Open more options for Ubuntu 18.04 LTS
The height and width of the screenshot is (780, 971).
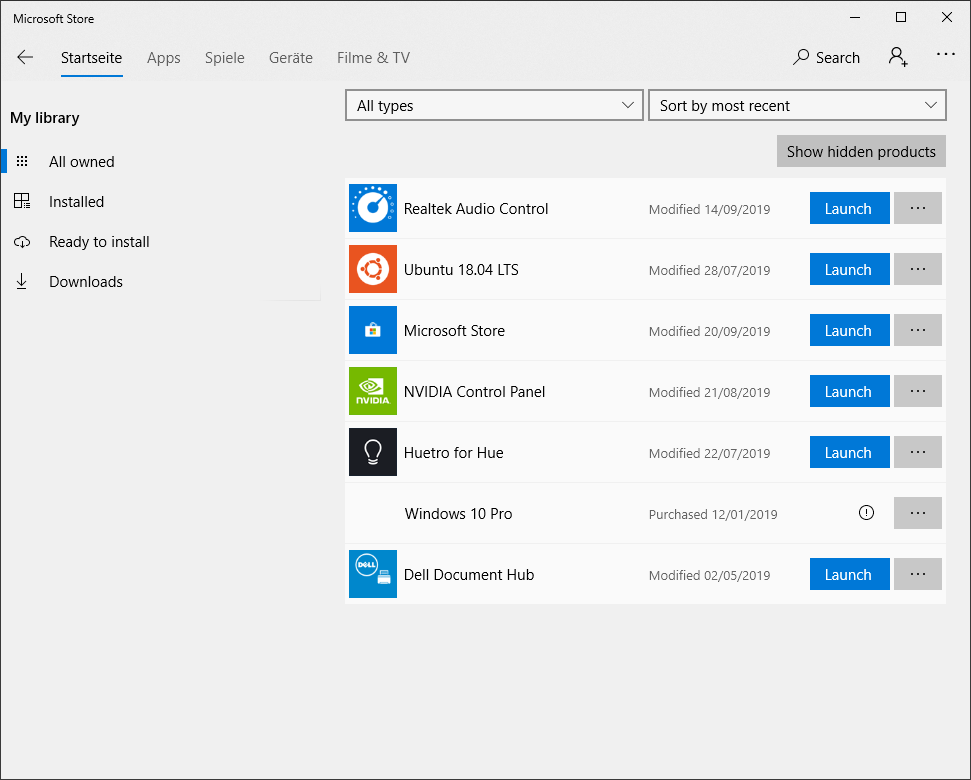click(x=918, y=269)
